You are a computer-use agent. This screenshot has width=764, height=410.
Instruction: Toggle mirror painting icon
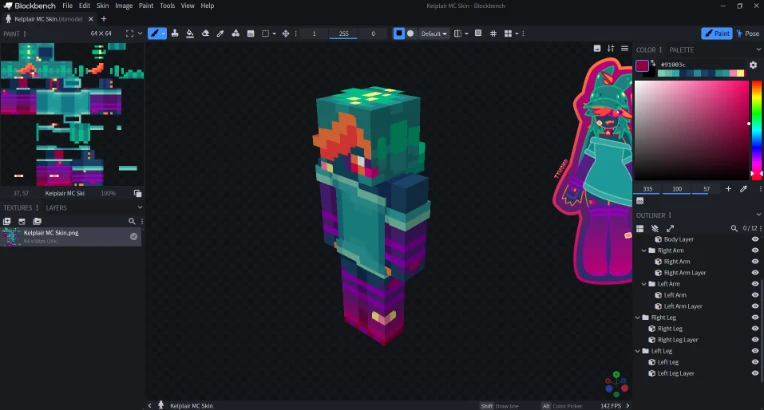[458, 34]
